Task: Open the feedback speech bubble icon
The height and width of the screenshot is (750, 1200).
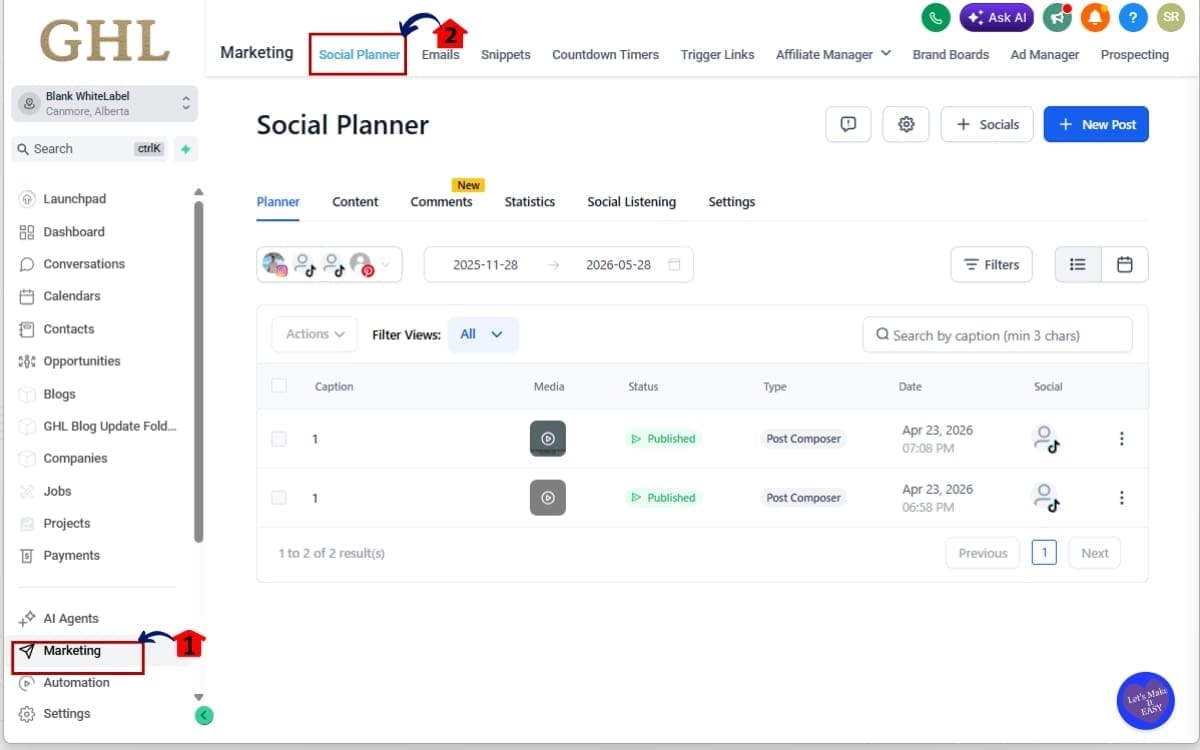Action: 848,124
